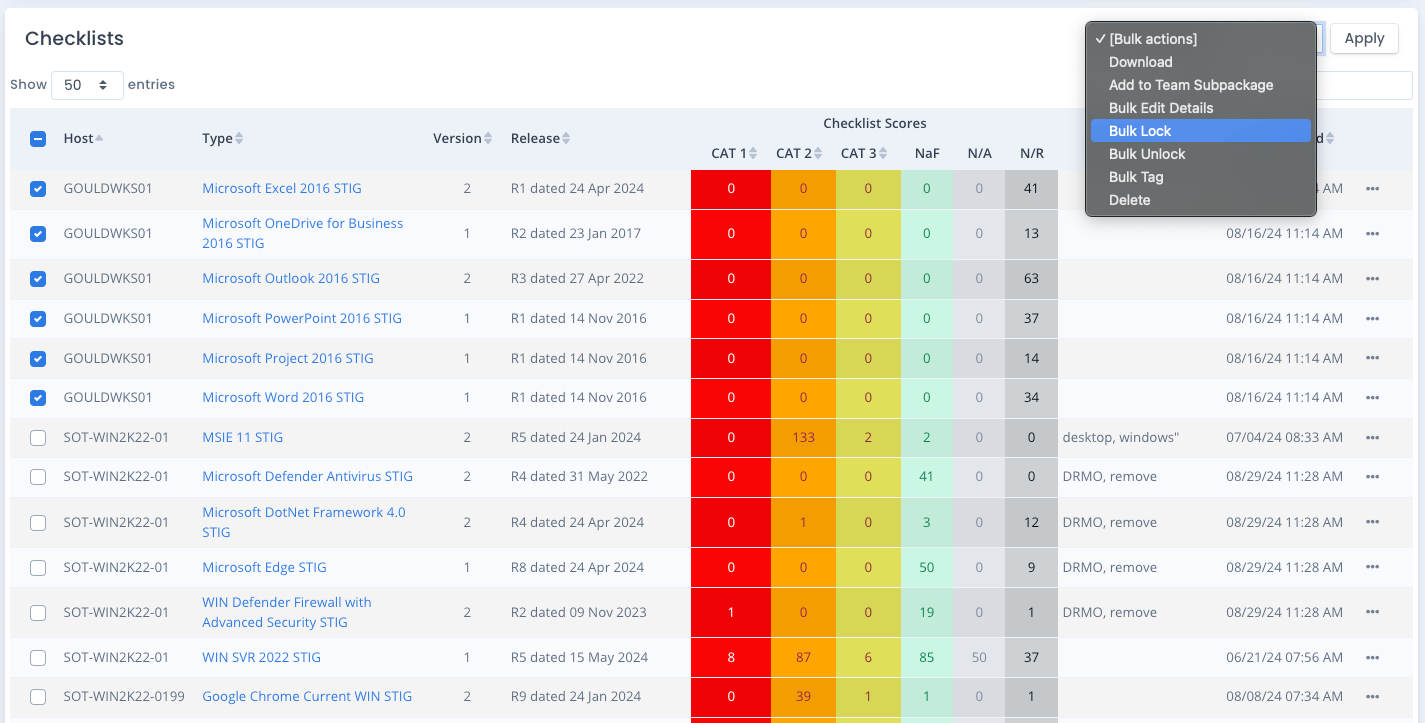The height and width of the screenshot is (723, 1425).
Task: Open row actions for Microsoft PowerPoint 2016 STIG
Action: 1372,318
